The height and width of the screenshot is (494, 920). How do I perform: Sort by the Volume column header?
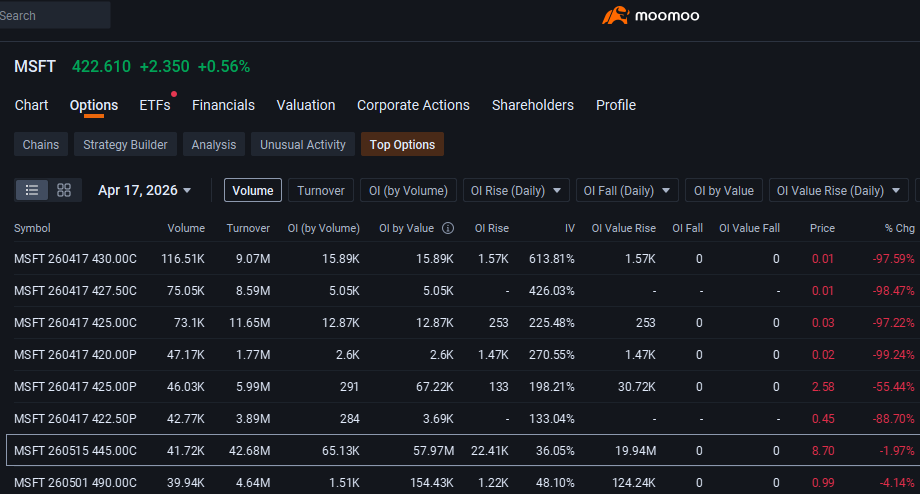(x=186, y=228)
